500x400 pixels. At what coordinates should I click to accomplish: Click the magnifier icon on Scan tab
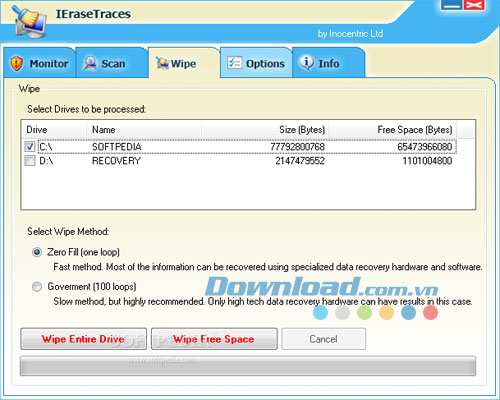90,63
